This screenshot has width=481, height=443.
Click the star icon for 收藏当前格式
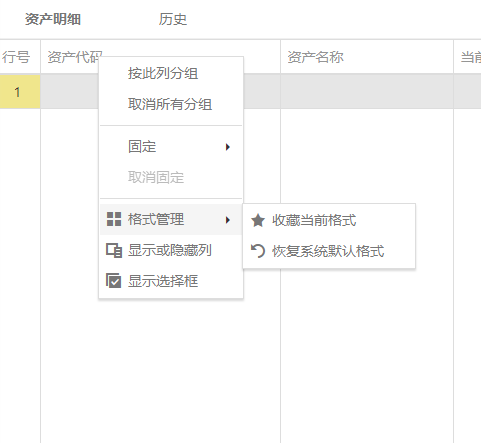click(258, 220)
